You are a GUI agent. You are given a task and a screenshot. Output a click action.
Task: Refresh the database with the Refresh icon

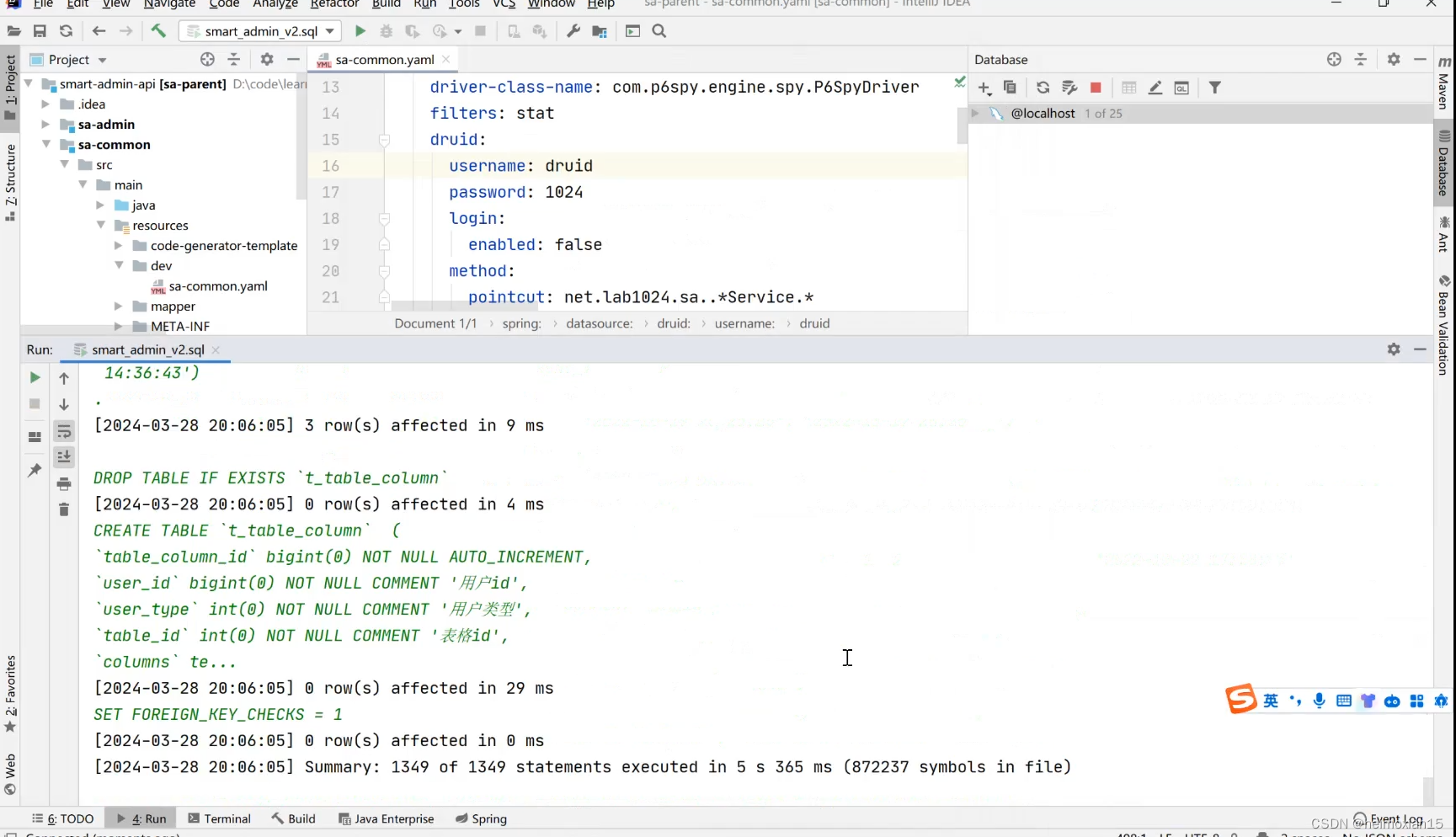tap(1043, 88)
